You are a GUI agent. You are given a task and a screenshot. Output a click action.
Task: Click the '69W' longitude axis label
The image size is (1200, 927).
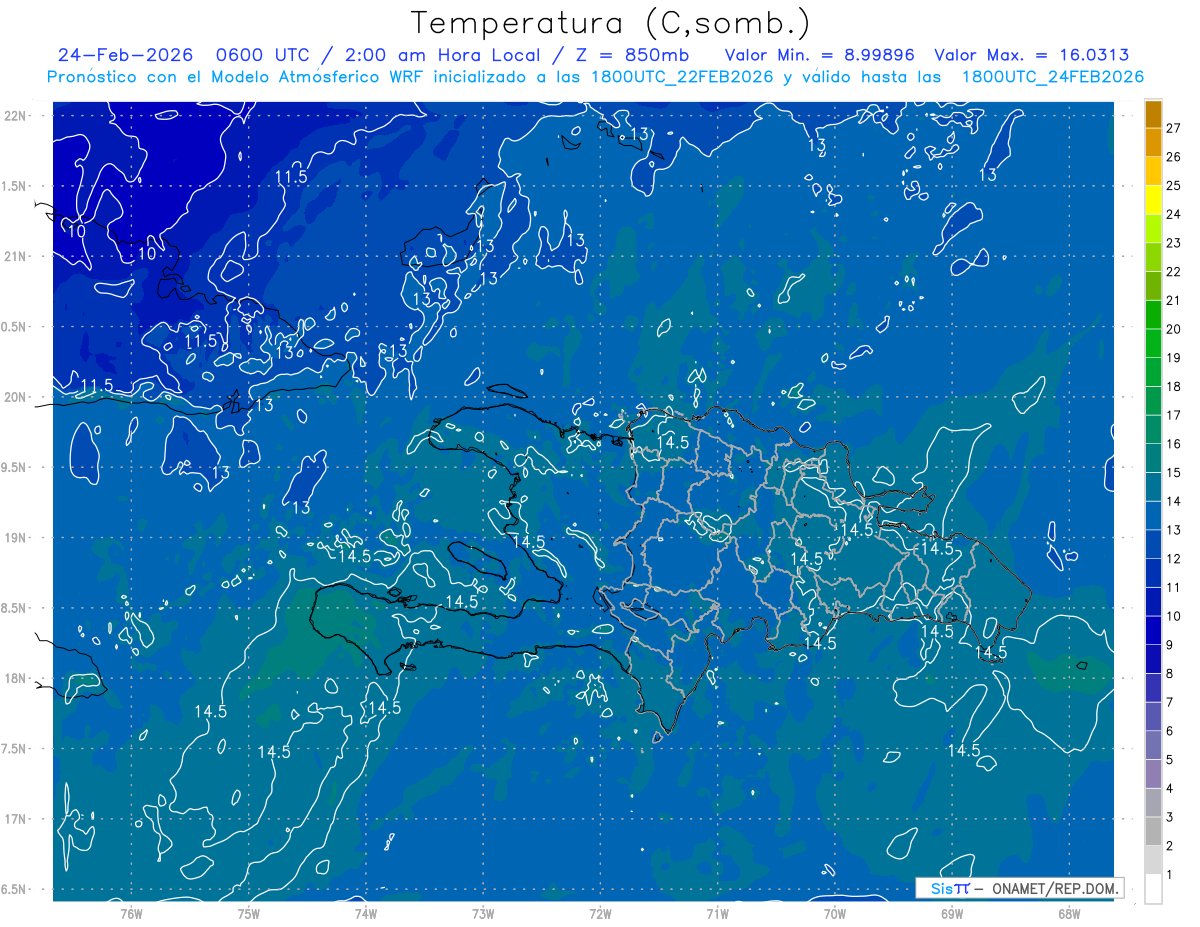[x=951, y=914]
